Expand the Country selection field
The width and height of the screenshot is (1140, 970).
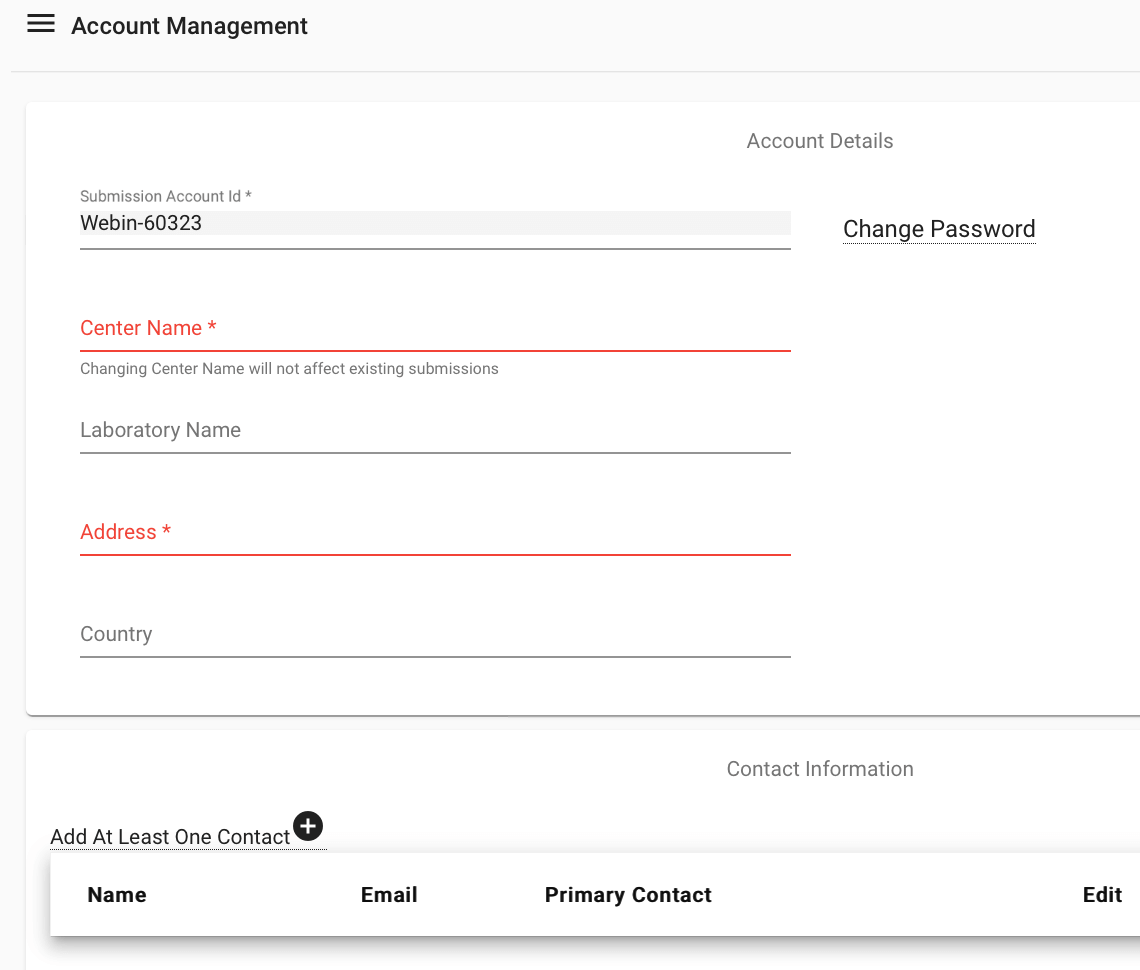(x=435, y=635)
